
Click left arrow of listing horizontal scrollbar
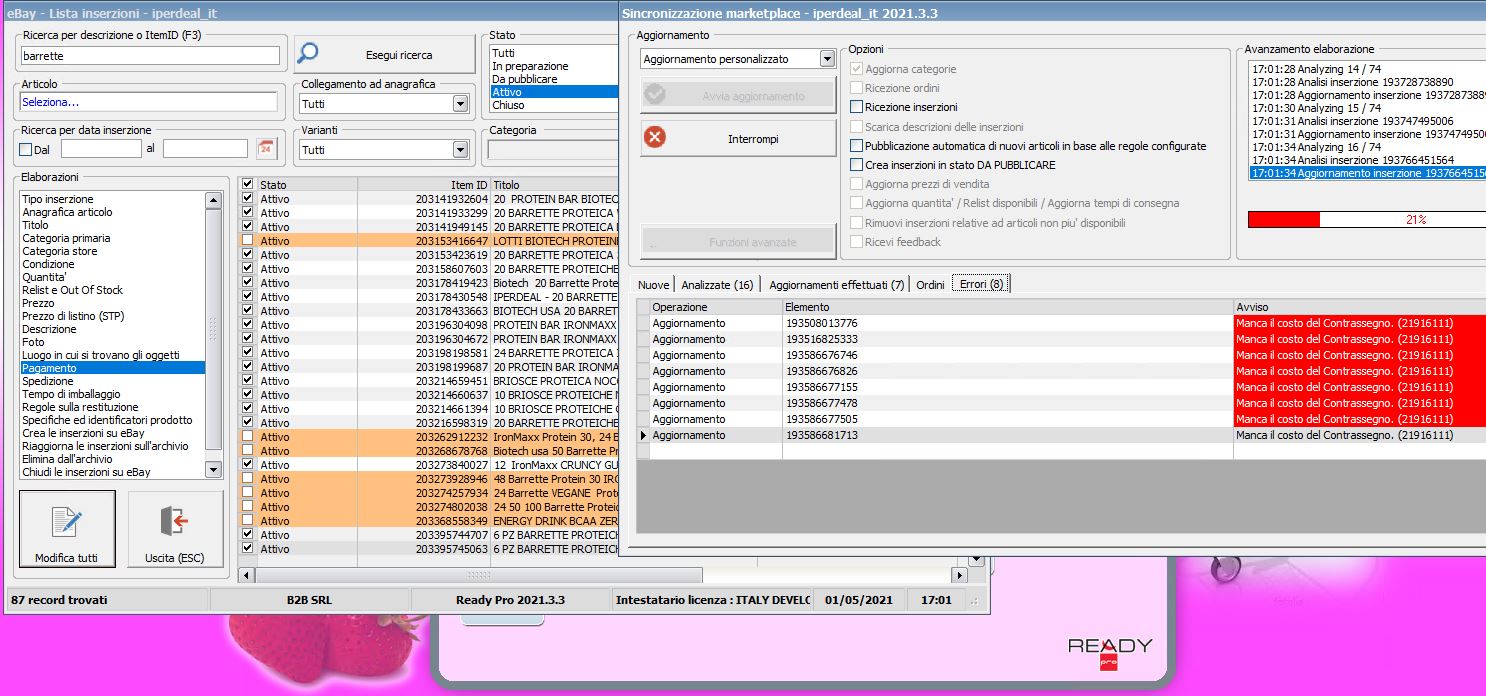[248, 576]
